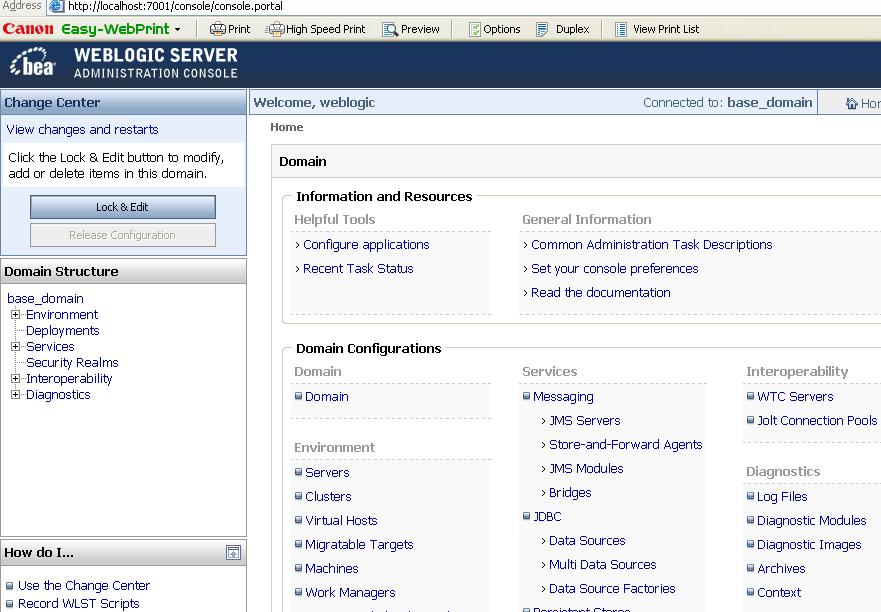Open the View Print List icon
Screen dimensions: 881x612
click(621, 29)
